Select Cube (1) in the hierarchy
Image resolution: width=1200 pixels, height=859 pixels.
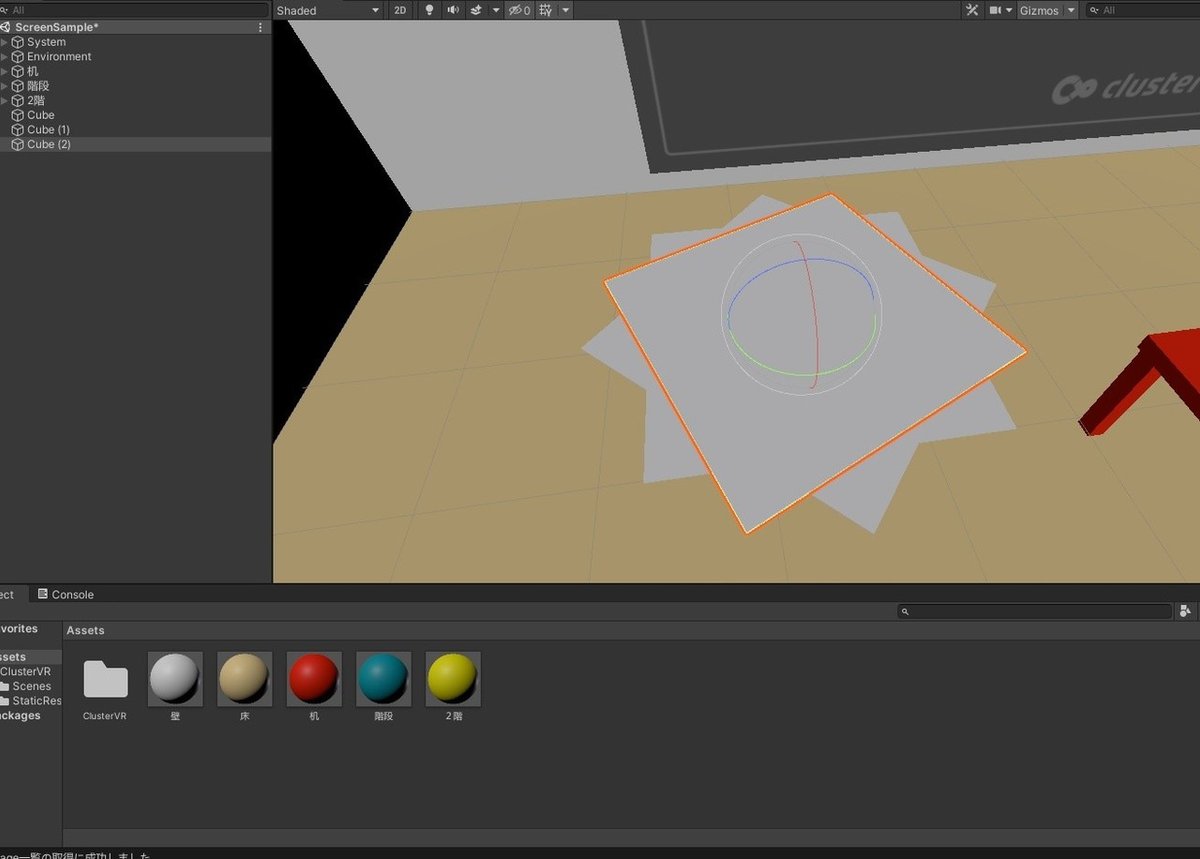click(x=48, y=130)
